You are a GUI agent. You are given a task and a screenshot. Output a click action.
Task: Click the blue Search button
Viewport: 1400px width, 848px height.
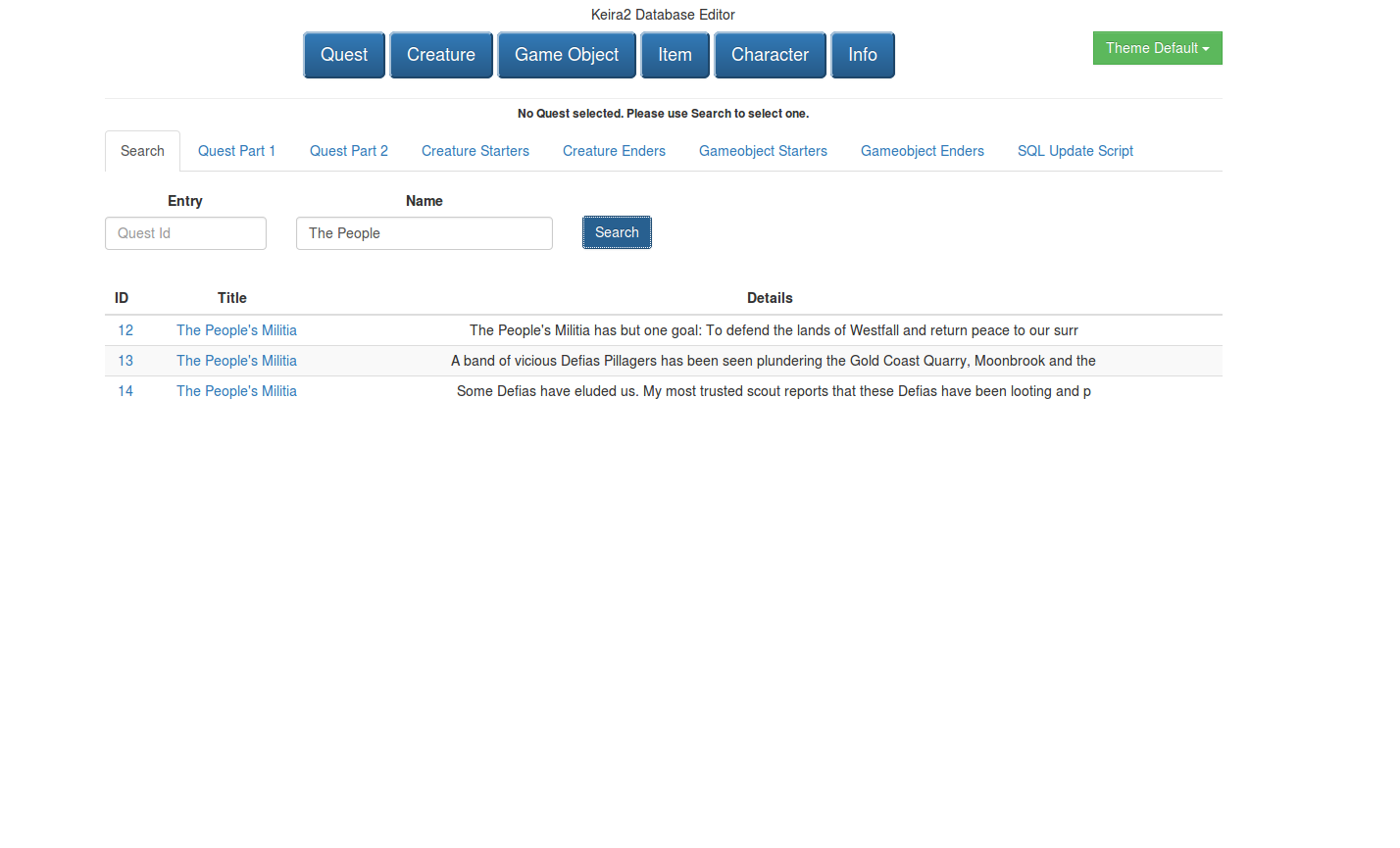coord(617,232)
